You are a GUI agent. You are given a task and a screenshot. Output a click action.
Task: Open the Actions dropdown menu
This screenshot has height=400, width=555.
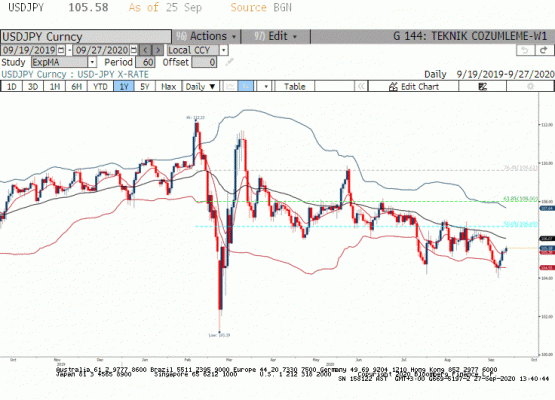206,36
